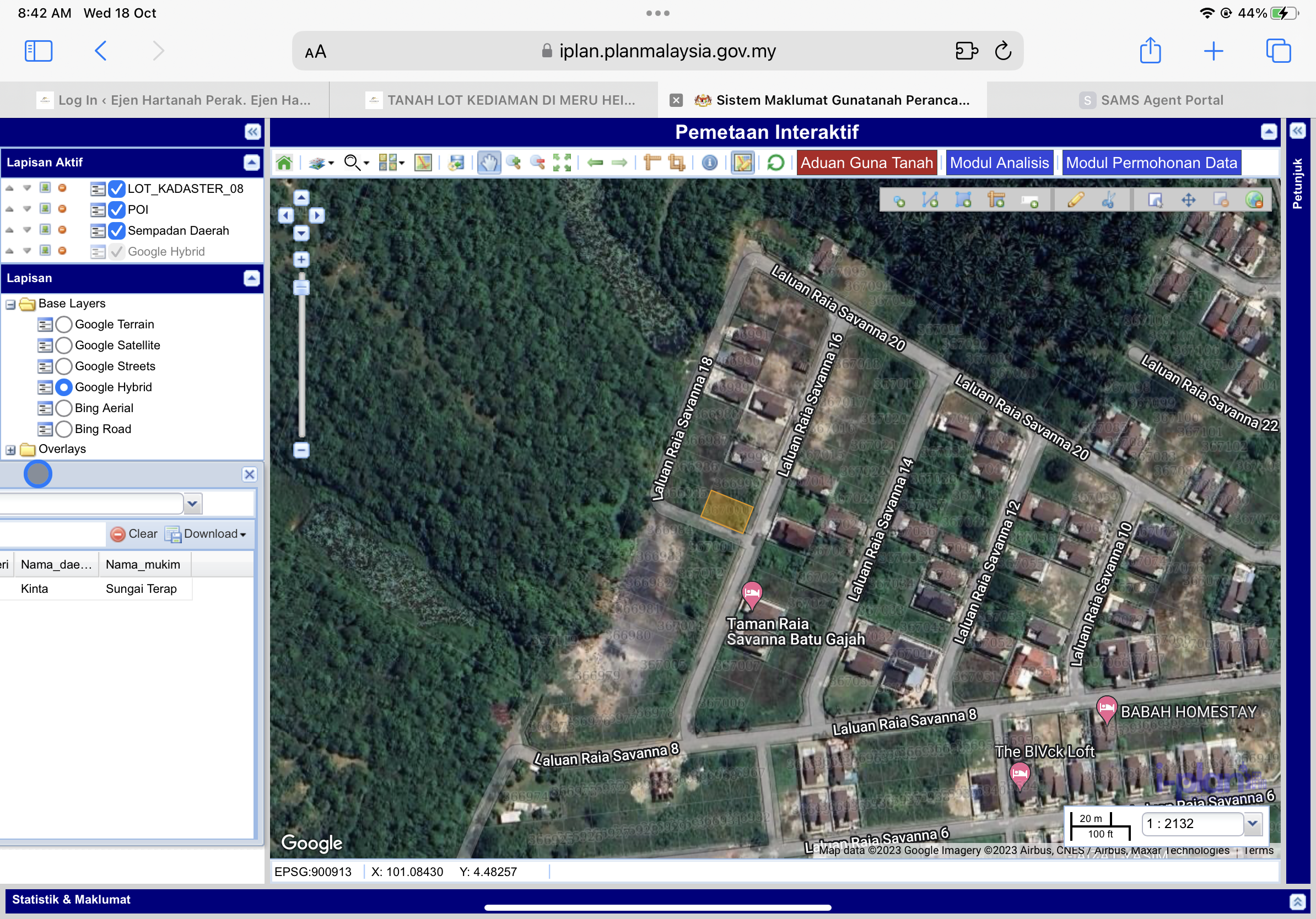Click the Clear button
The width and height of the screenshot is (1316, 919).
(134, 534)
